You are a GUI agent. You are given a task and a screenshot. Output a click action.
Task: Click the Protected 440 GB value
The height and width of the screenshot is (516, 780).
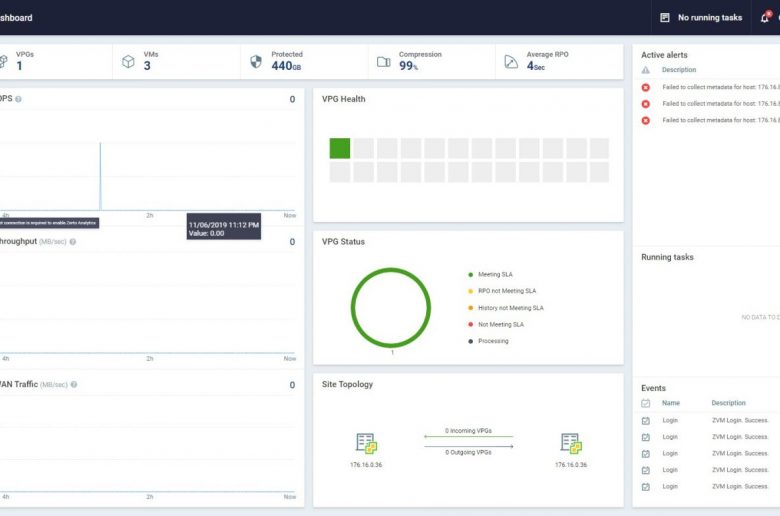tap(286, 66)
